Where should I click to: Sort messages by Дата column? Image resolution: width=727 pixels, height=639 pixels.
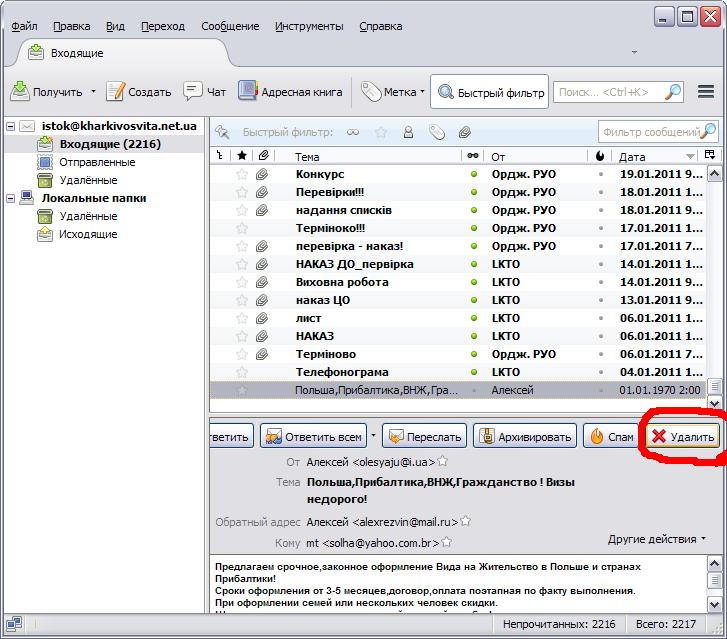point(655,157)
